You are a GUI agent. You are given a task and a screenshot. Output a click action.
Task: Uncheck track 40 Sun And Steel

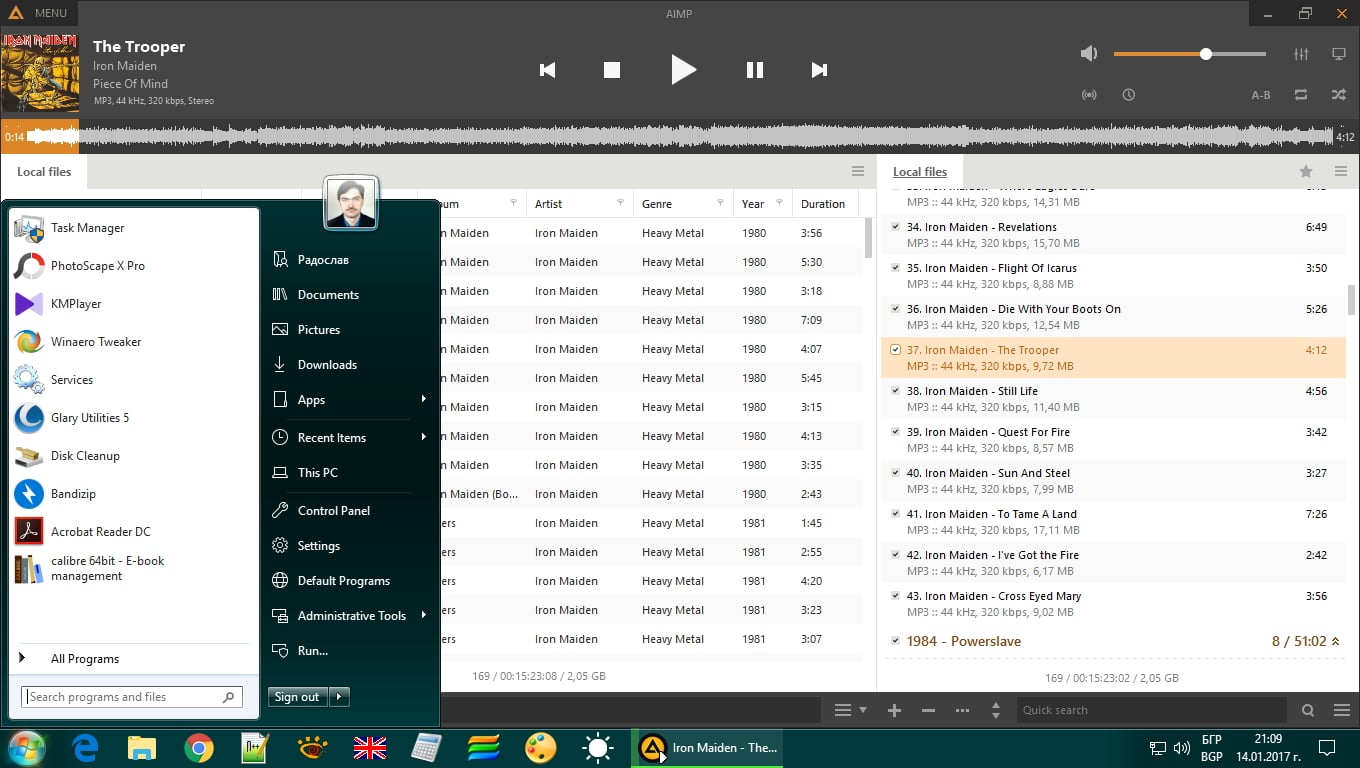point(896,473)
